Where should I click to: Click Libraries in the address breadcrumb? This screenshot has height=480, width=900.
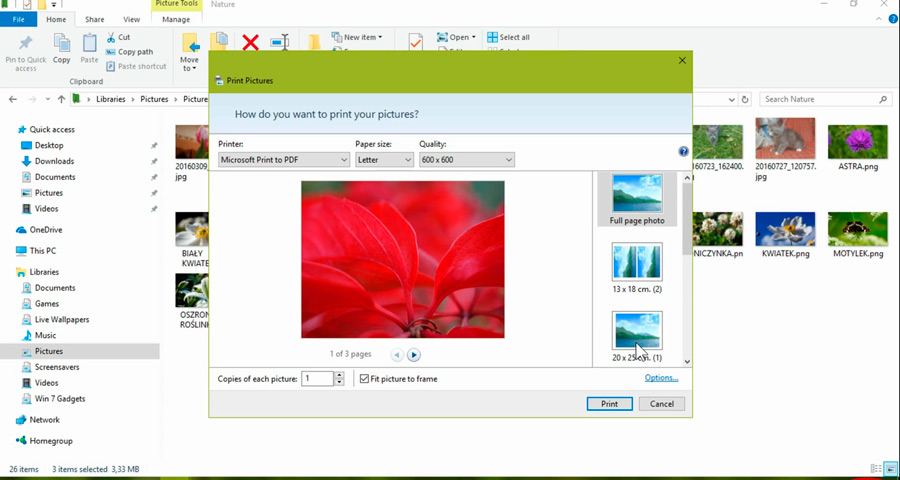111,99
